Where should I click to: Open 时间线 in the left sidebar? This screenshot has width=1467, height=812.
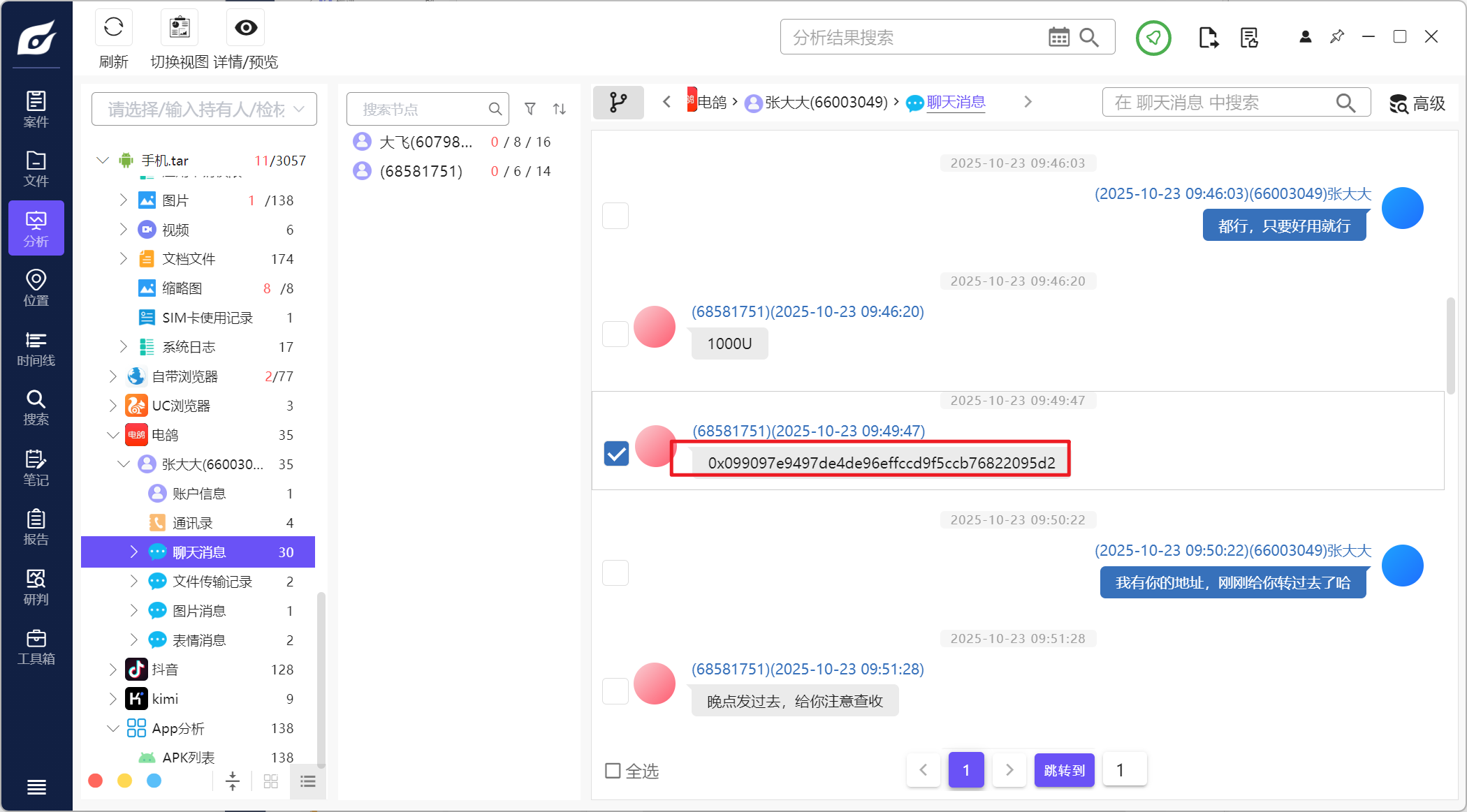(36, 348)
